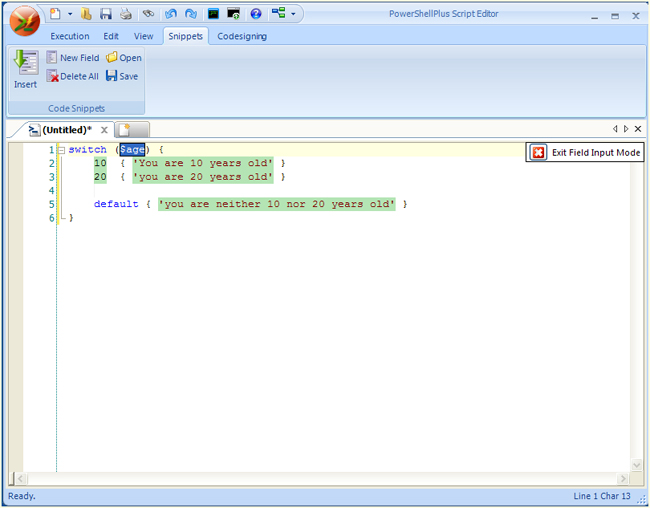
Task: Insert a code snippet
Action: tap(26, 69)
